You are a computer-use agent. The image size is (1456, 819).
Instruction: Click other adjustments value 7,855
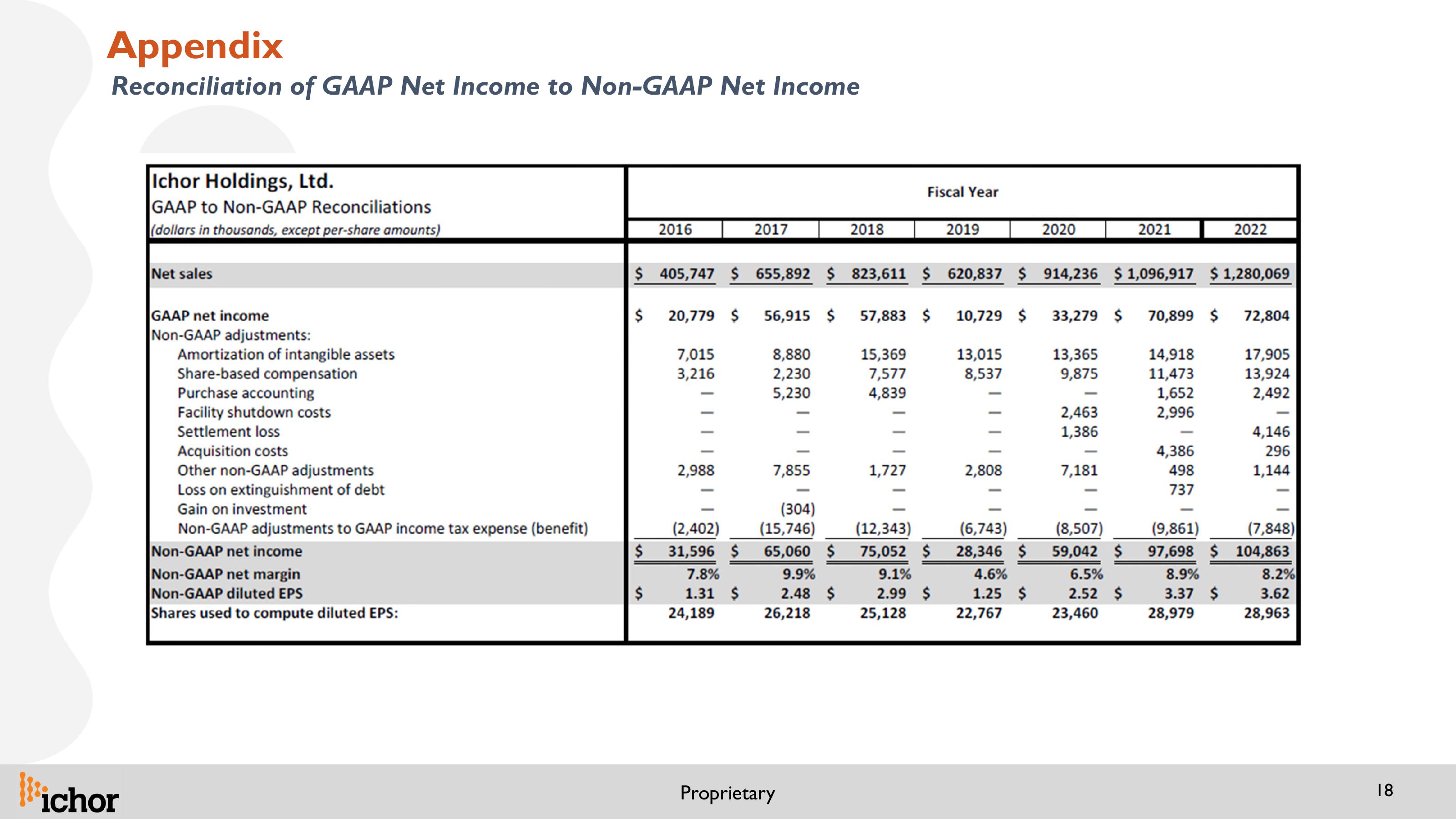791,470
